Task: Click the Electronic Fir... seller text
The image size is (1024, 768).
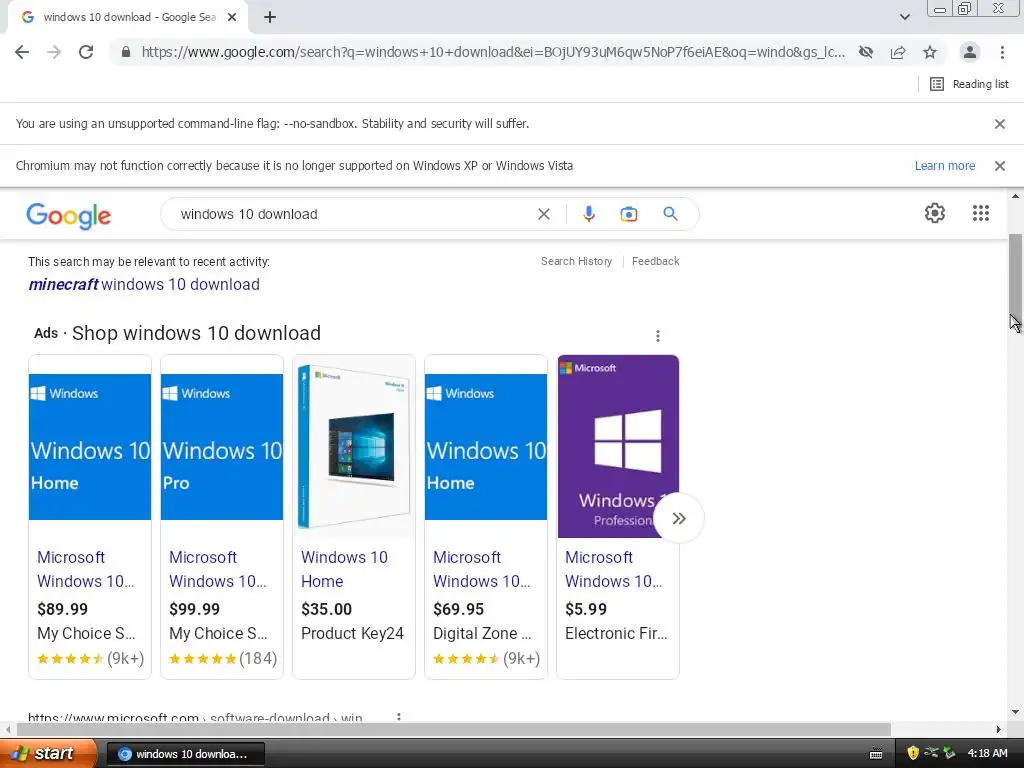Action: coord(616,633)
